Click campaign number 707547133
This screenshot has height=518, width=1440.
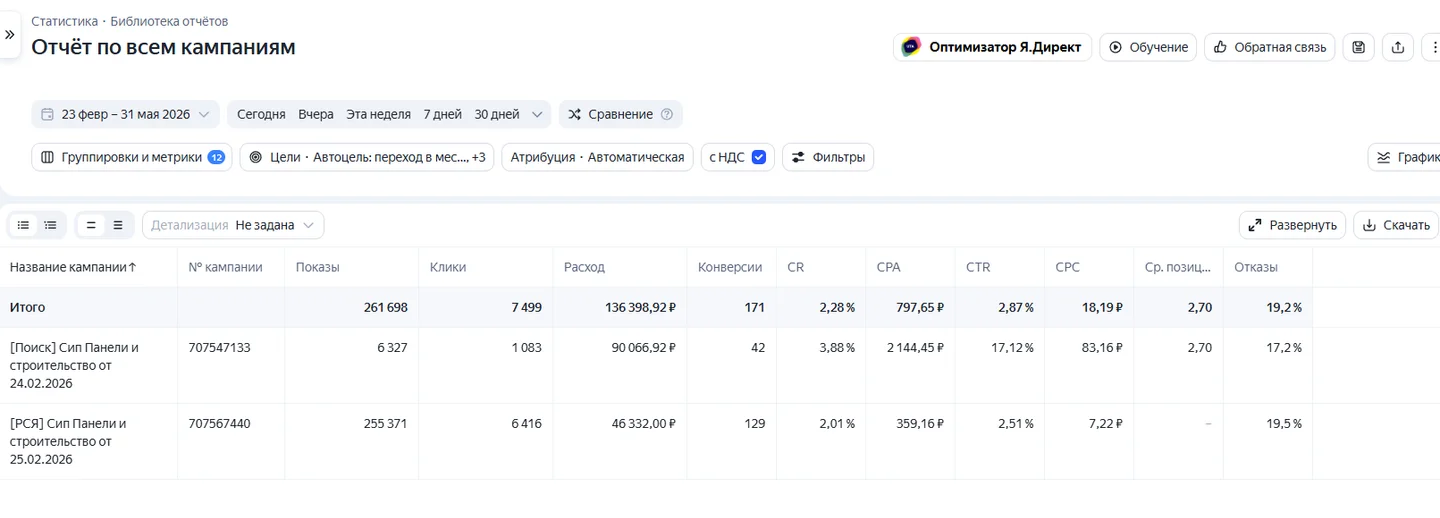(219, 347)
